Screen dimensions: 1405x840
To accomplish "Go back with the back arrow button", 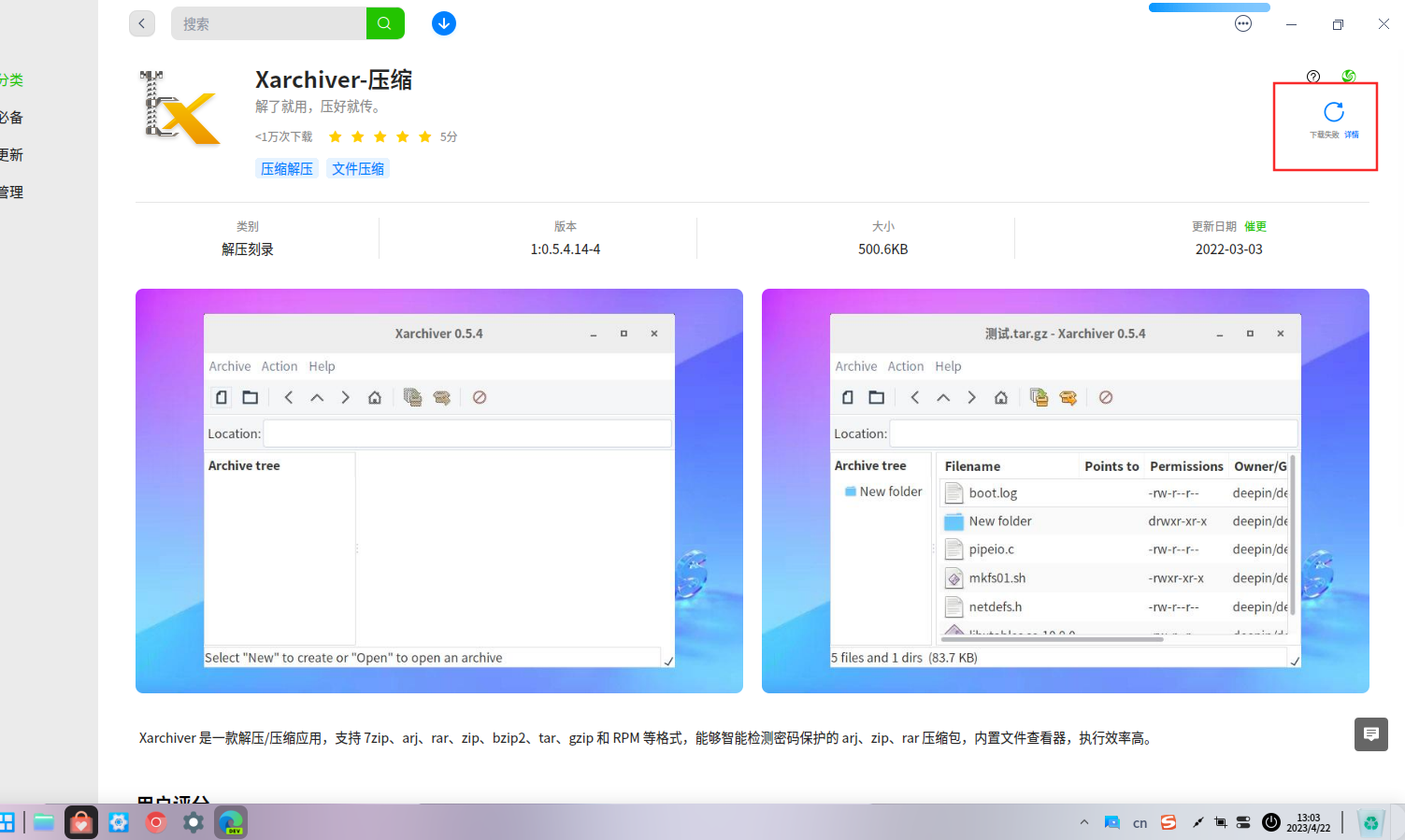I will 142,23.
